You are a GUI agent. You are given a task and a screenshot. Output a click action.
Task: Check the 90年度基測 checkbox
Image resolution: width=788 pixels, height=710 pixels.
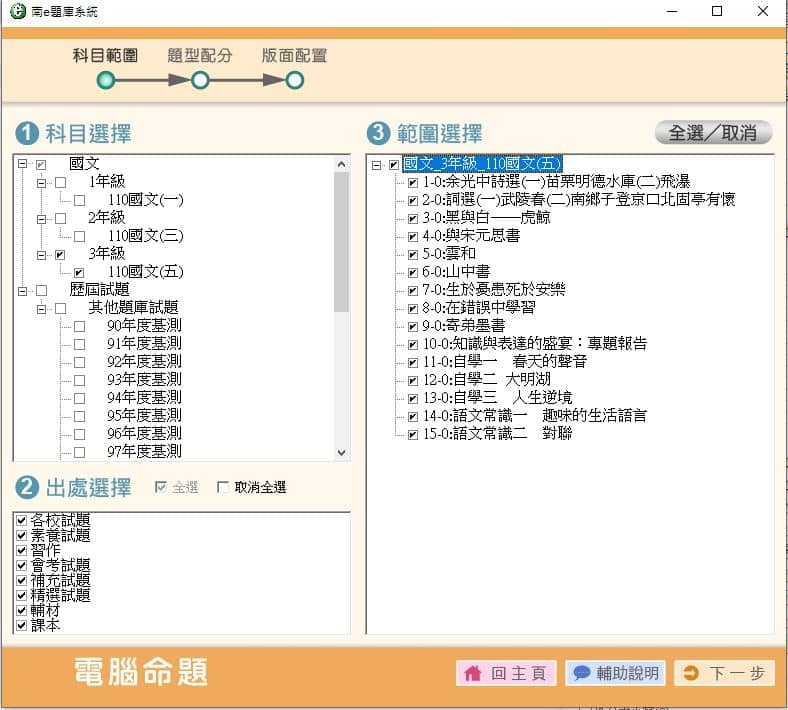79,327
